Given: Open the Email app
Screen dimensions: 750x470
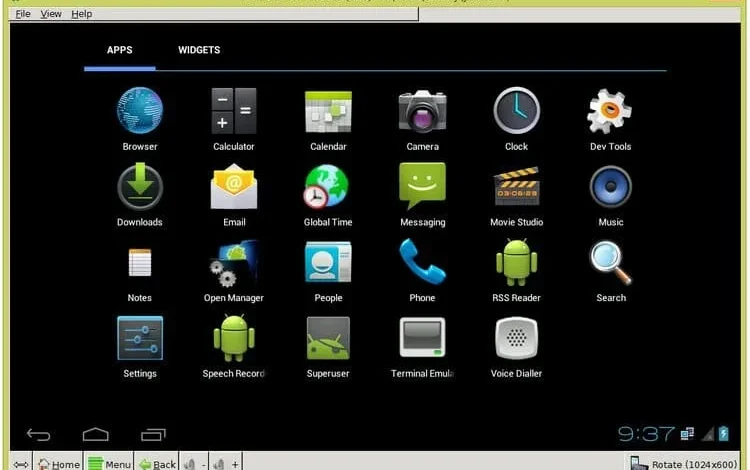Looking at the screenshot, I should pyautogui.click(x=234, y=186).
